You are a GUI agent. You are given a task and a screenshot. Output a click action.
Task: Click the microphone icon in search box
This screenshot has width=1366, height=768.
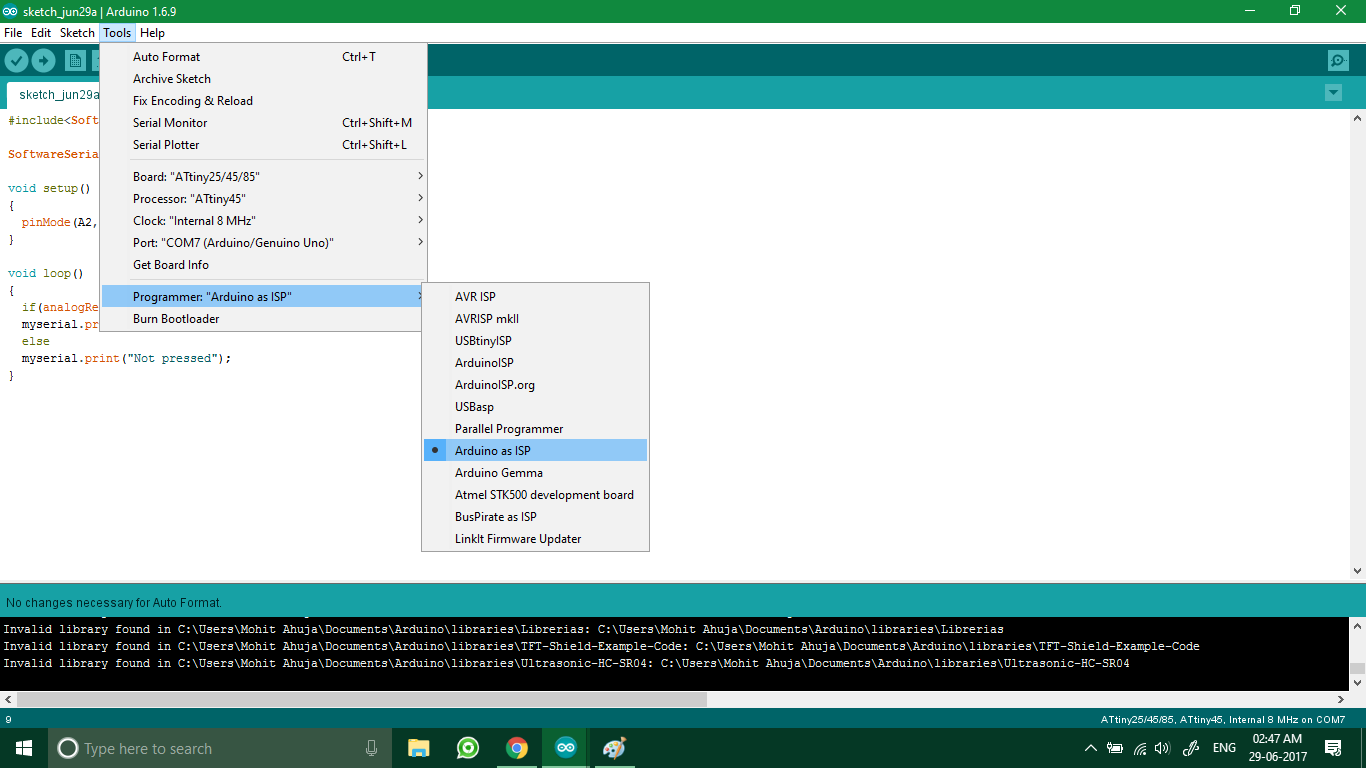(x=371, y=748)
